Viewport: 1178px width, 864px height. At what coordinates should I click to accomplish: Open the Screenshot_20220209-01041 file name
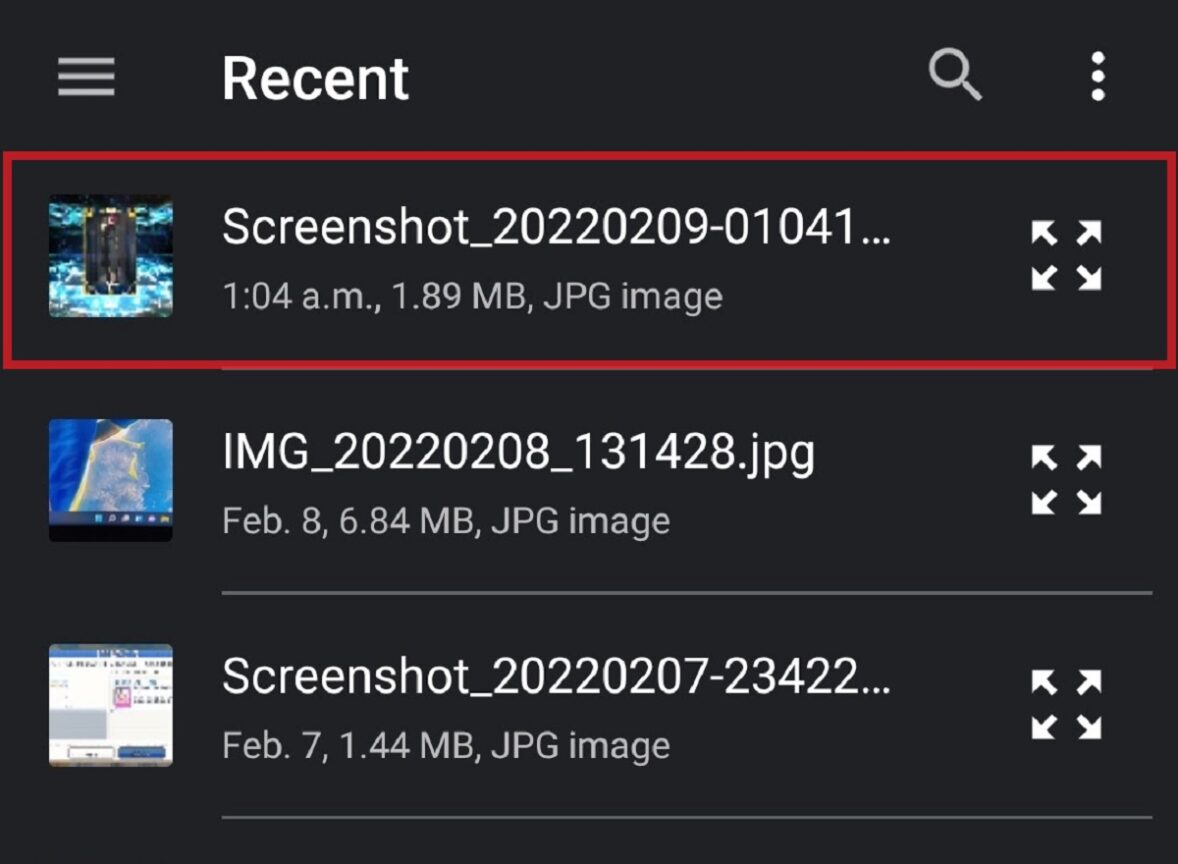click(x=556, y=228)
